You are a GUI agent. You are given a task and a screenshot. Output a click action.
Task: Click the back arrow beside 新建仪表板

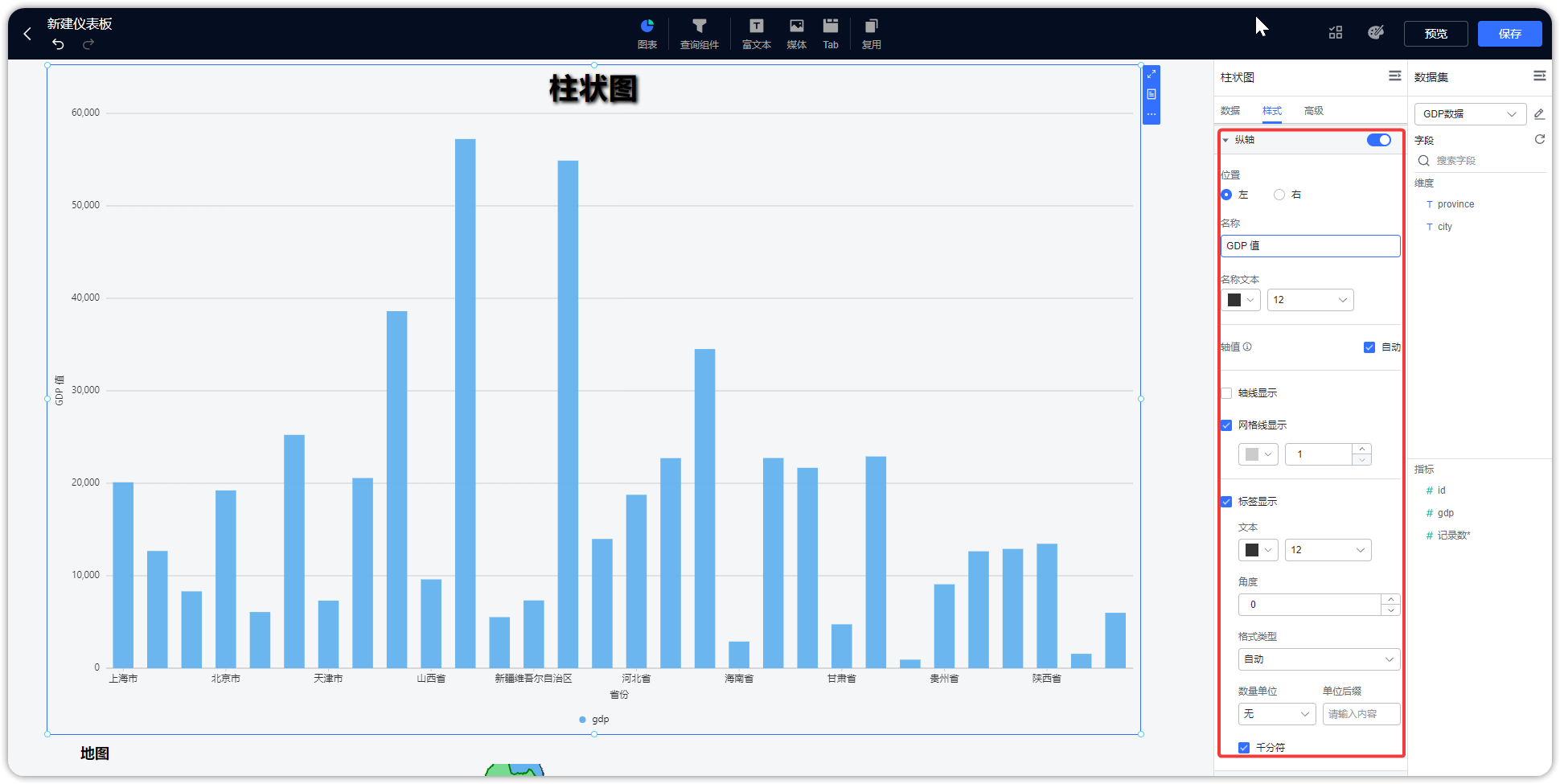coord(27,34)
